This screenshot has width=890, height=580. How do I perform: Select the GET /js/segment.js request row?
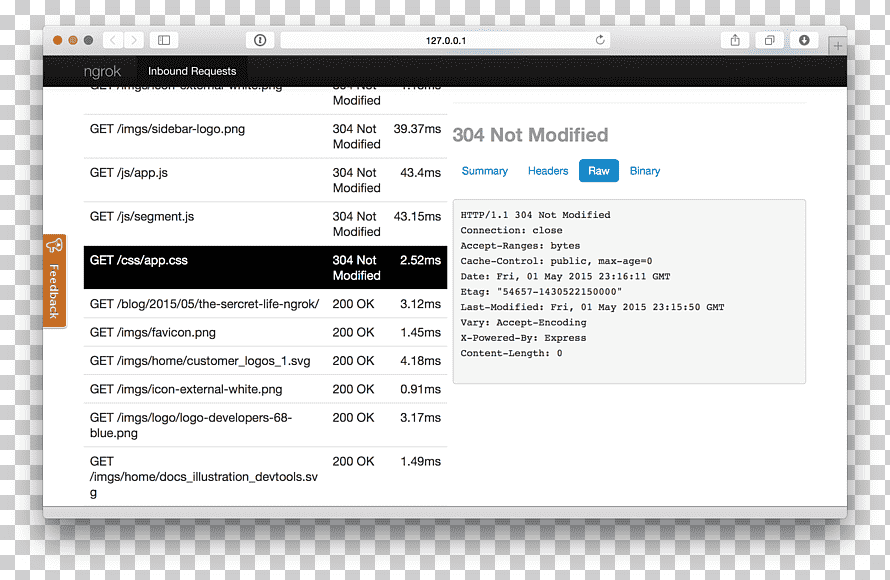coord(265,224)
